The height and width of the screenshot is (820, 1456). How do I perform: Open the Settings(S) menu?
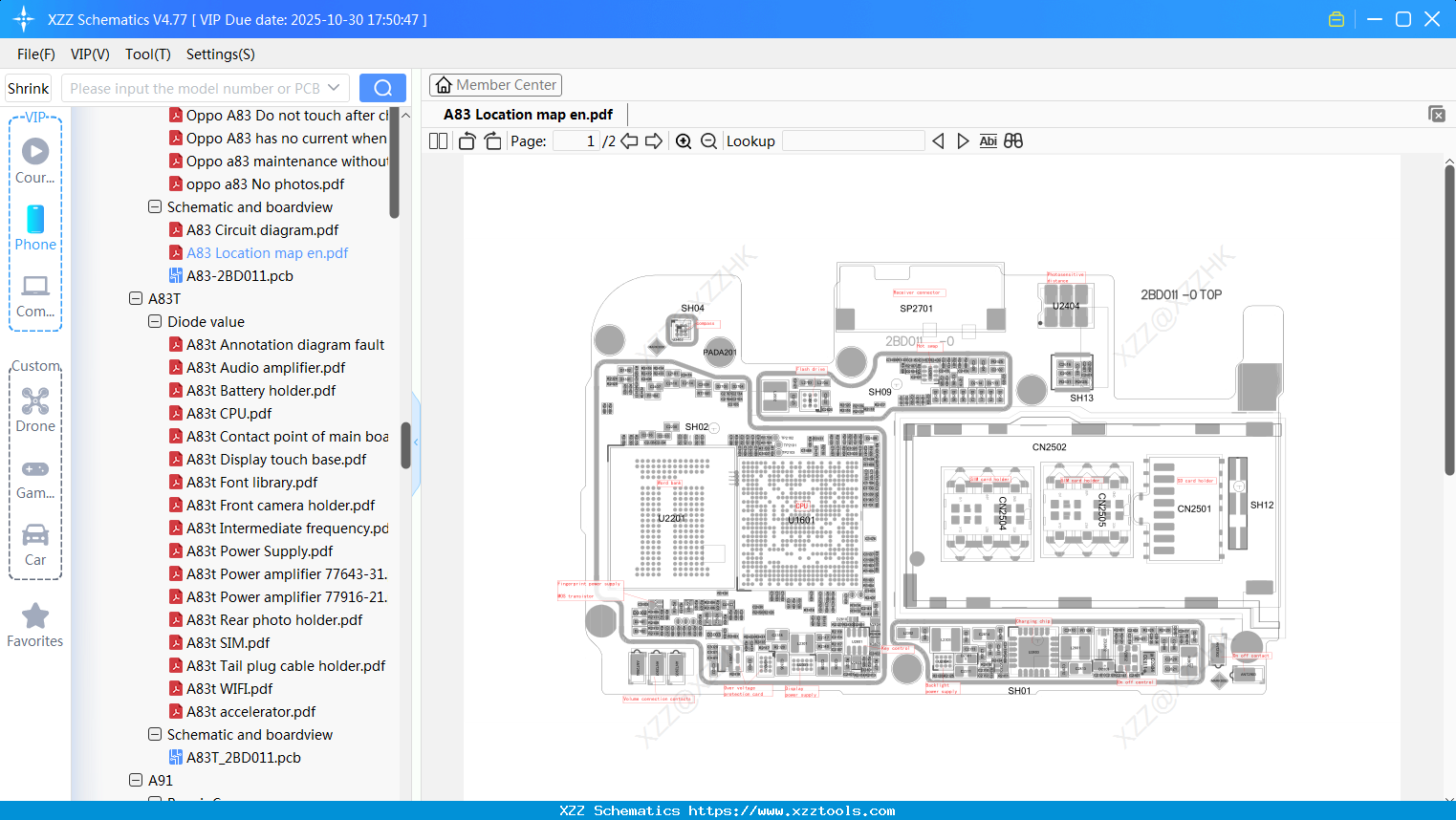(x=221, y=54)
